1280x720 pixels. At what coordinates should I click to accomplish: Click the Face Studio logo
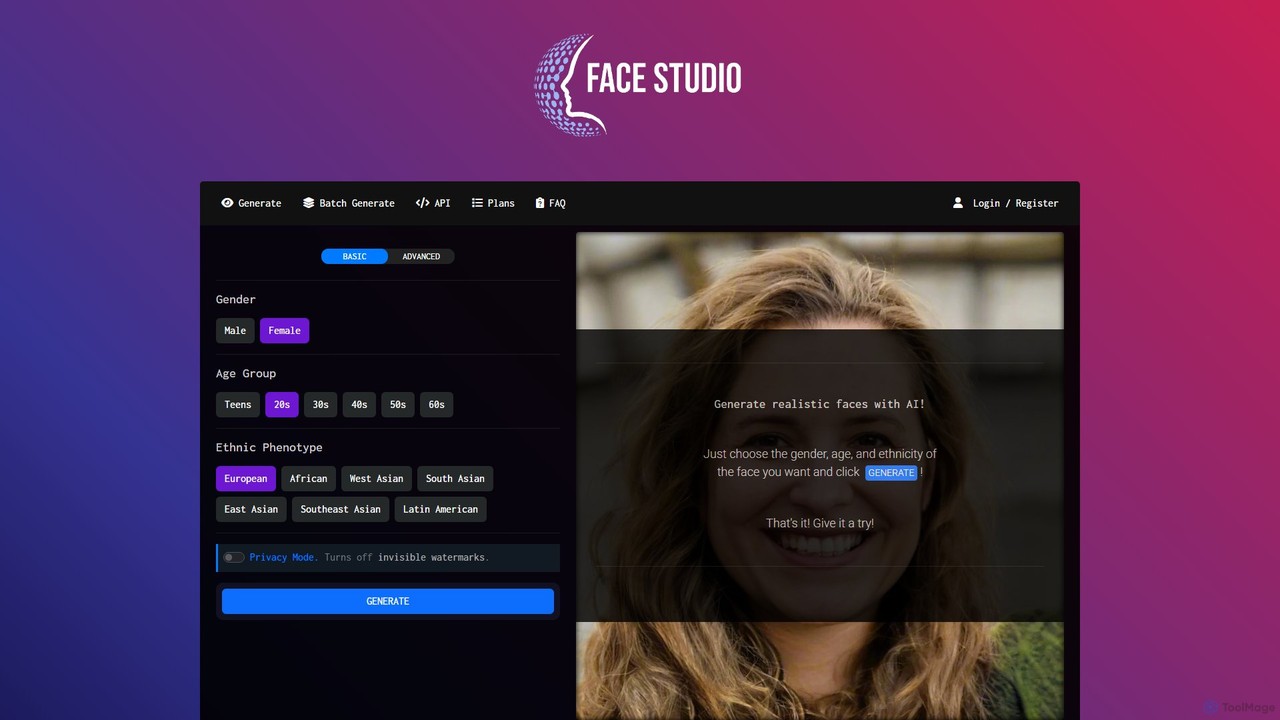[x=638, y=84]
